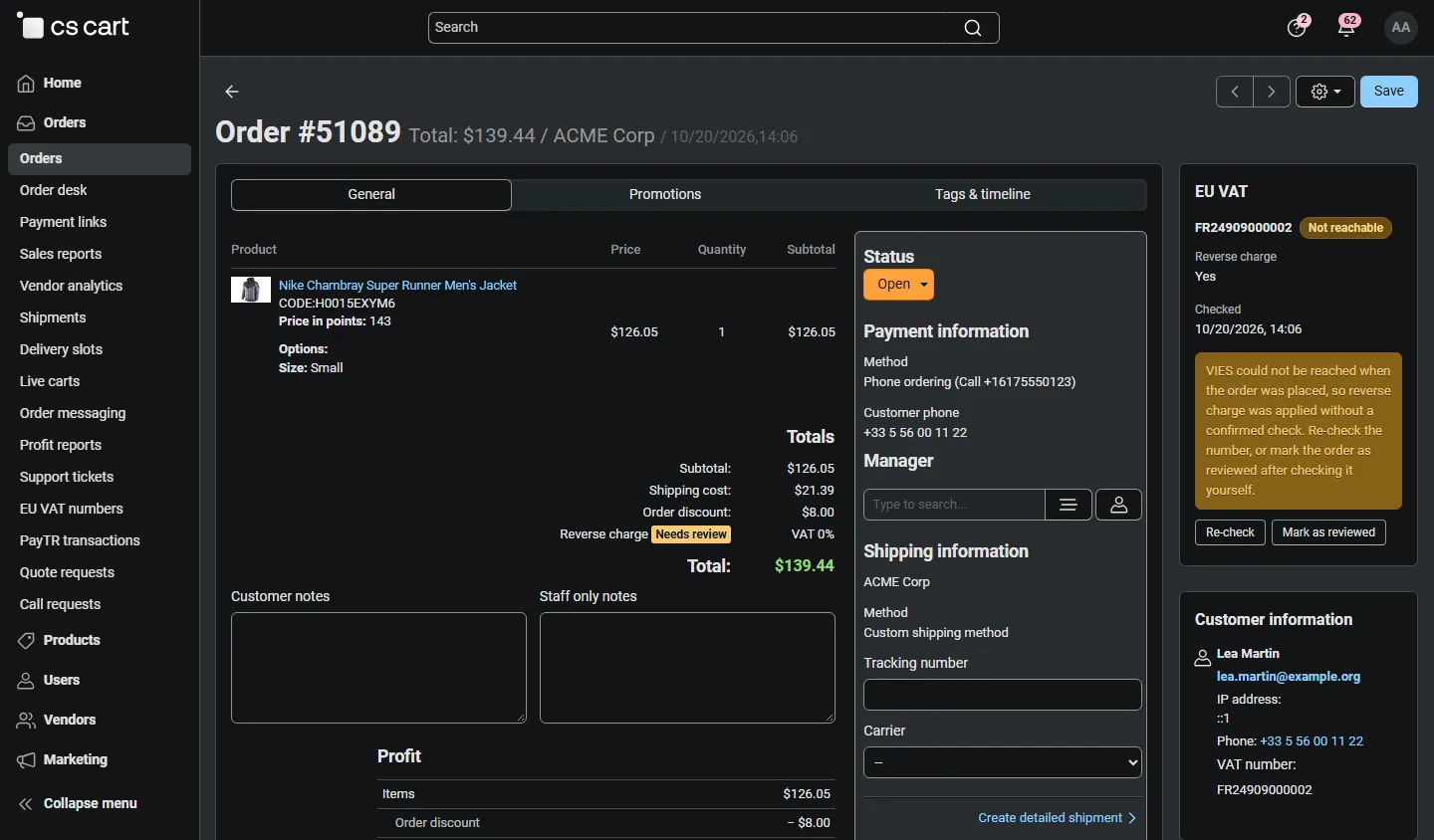Screen dimensions: 1434x840
Task: Click the Marketing megaphone icon
Action: pyautogui.click(x=26, y=760)
